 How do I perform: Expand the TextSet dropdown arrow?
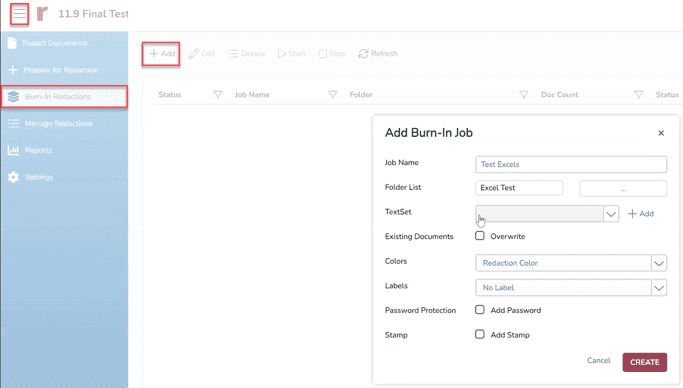coord(611,214)
